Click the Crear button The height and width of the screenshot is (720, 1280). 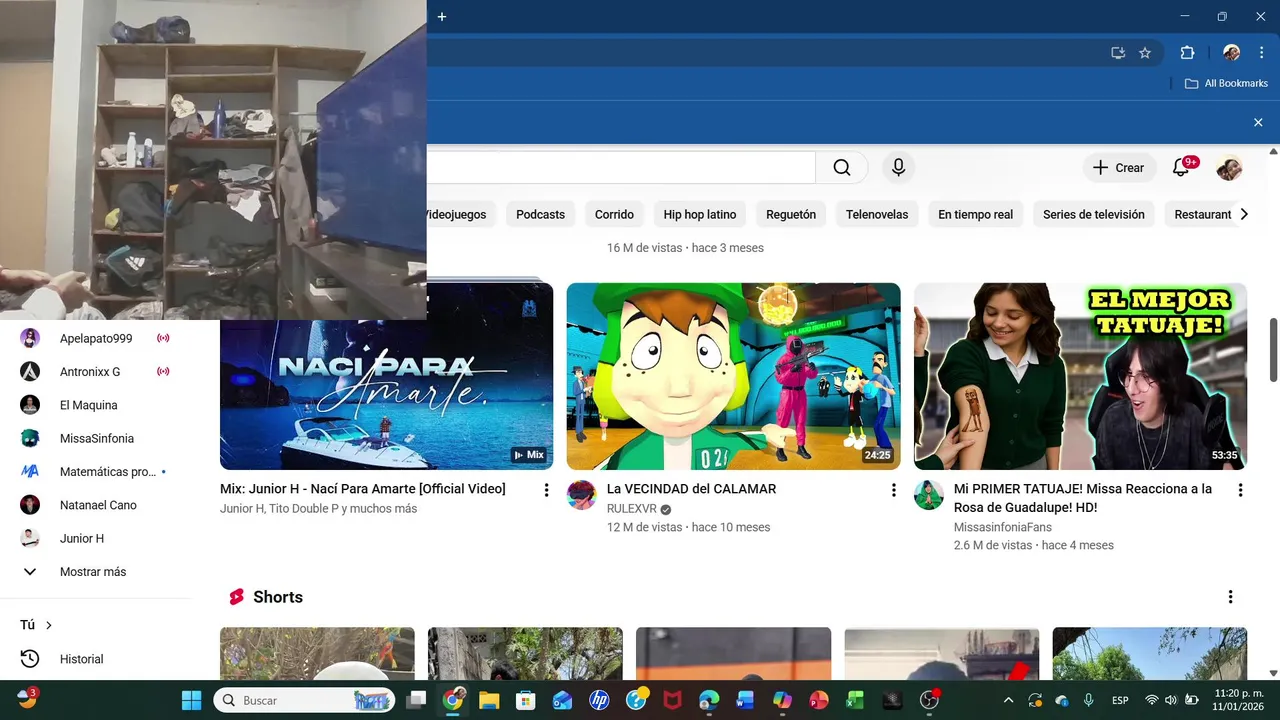(1119, 168)
